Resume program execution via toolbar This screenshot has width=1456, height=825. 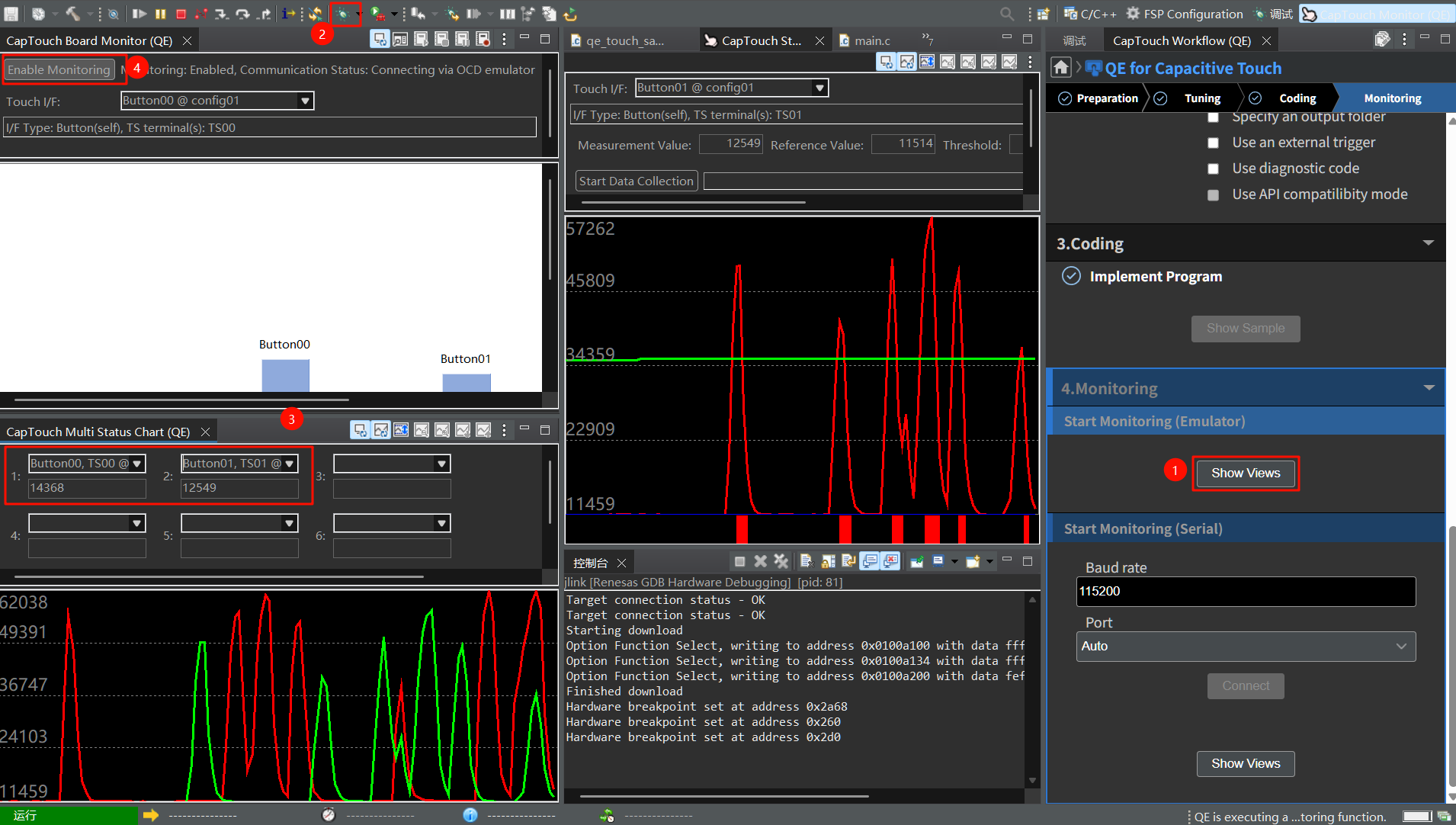pos(140,14)
